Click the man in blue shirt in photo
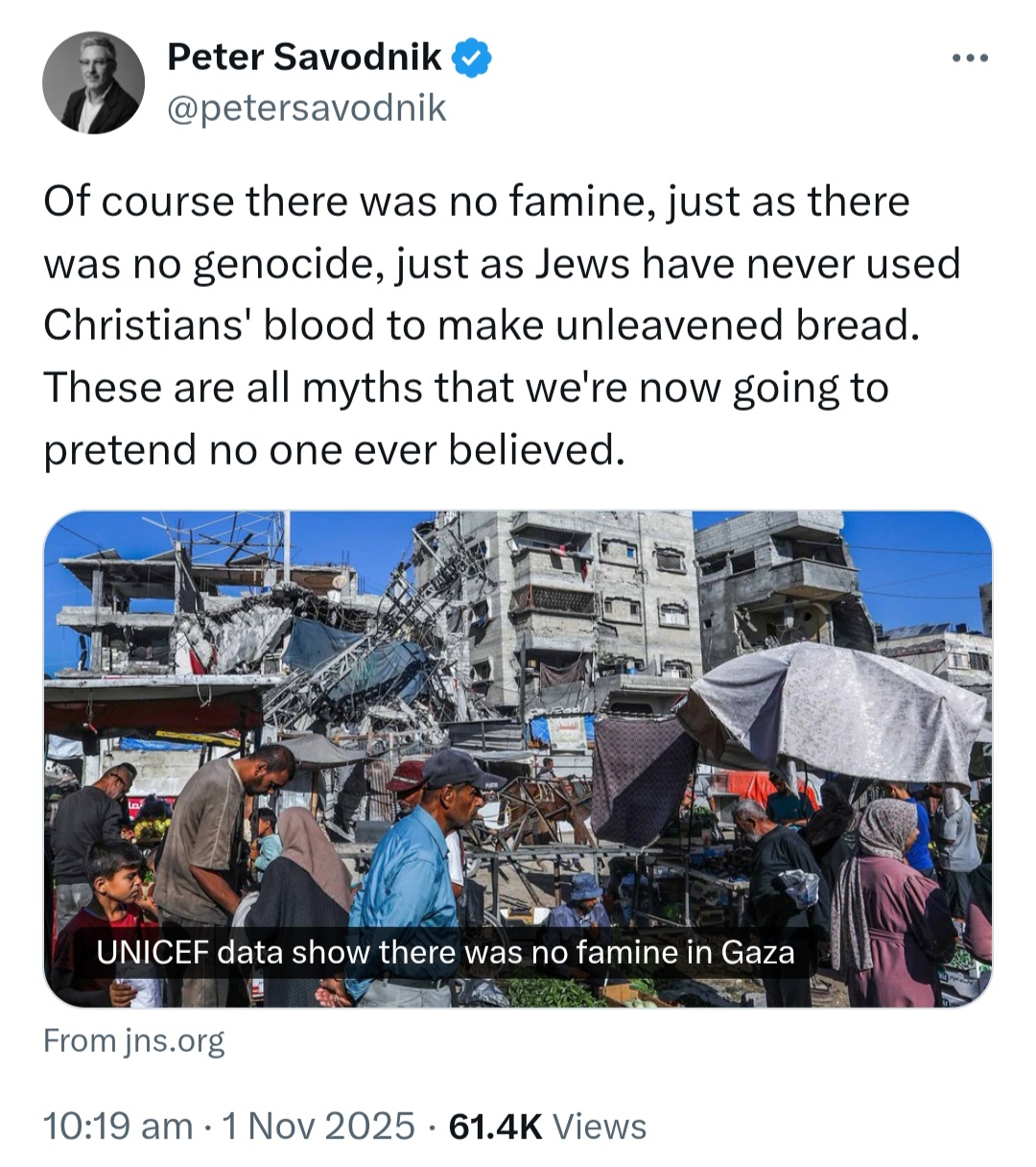 412,873
